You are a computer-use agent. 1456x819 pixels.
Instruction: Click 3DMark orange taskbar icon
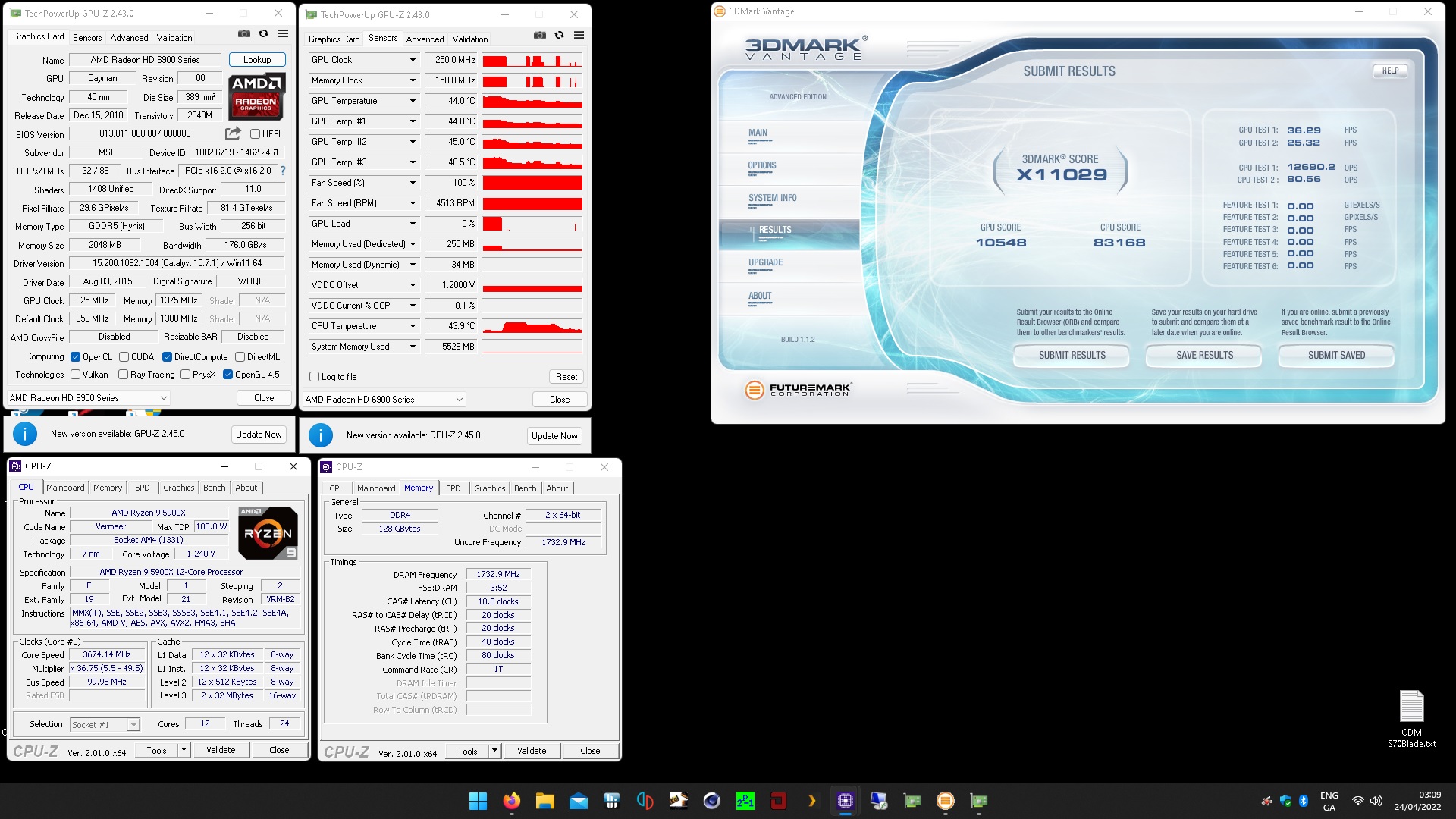(945, 801)
